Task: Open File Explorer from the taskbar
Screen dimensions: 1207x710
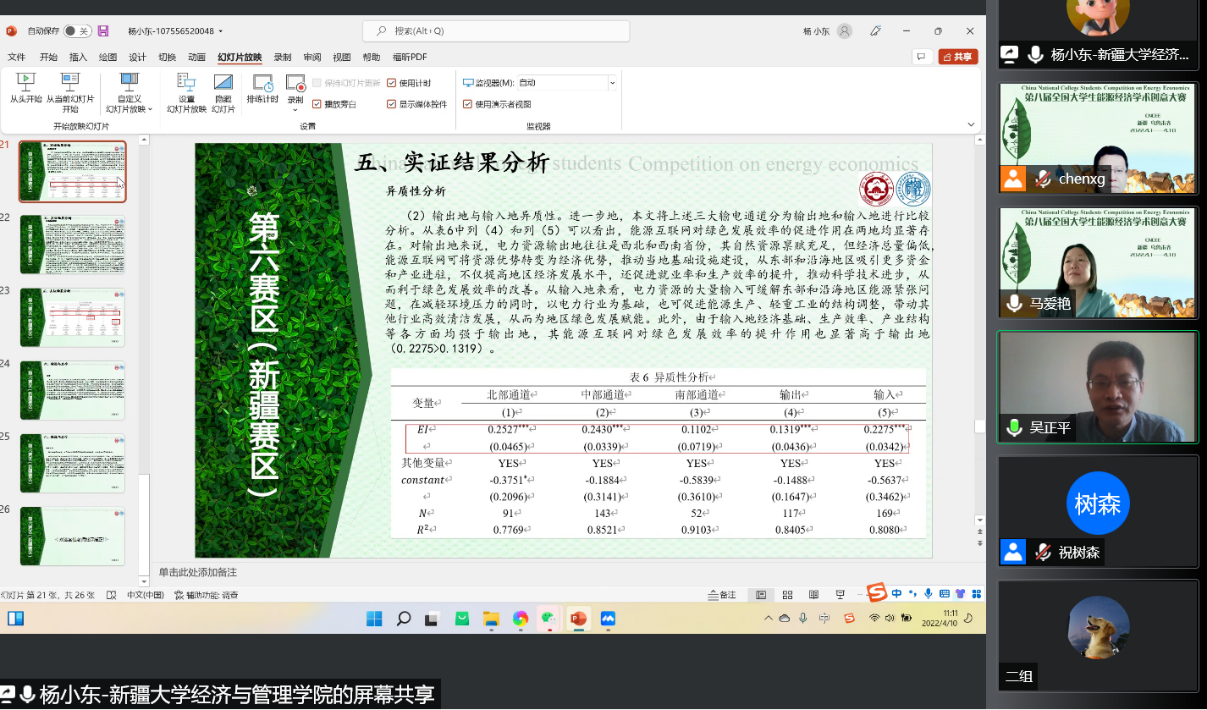Action: click(x=491, y=619)
